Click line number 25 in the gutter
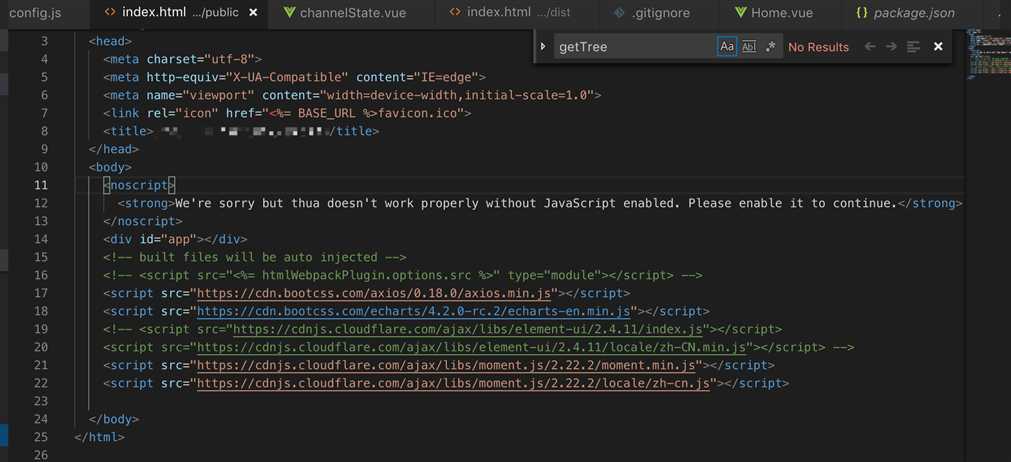The image size is (1011, 462). click(41, 437)
